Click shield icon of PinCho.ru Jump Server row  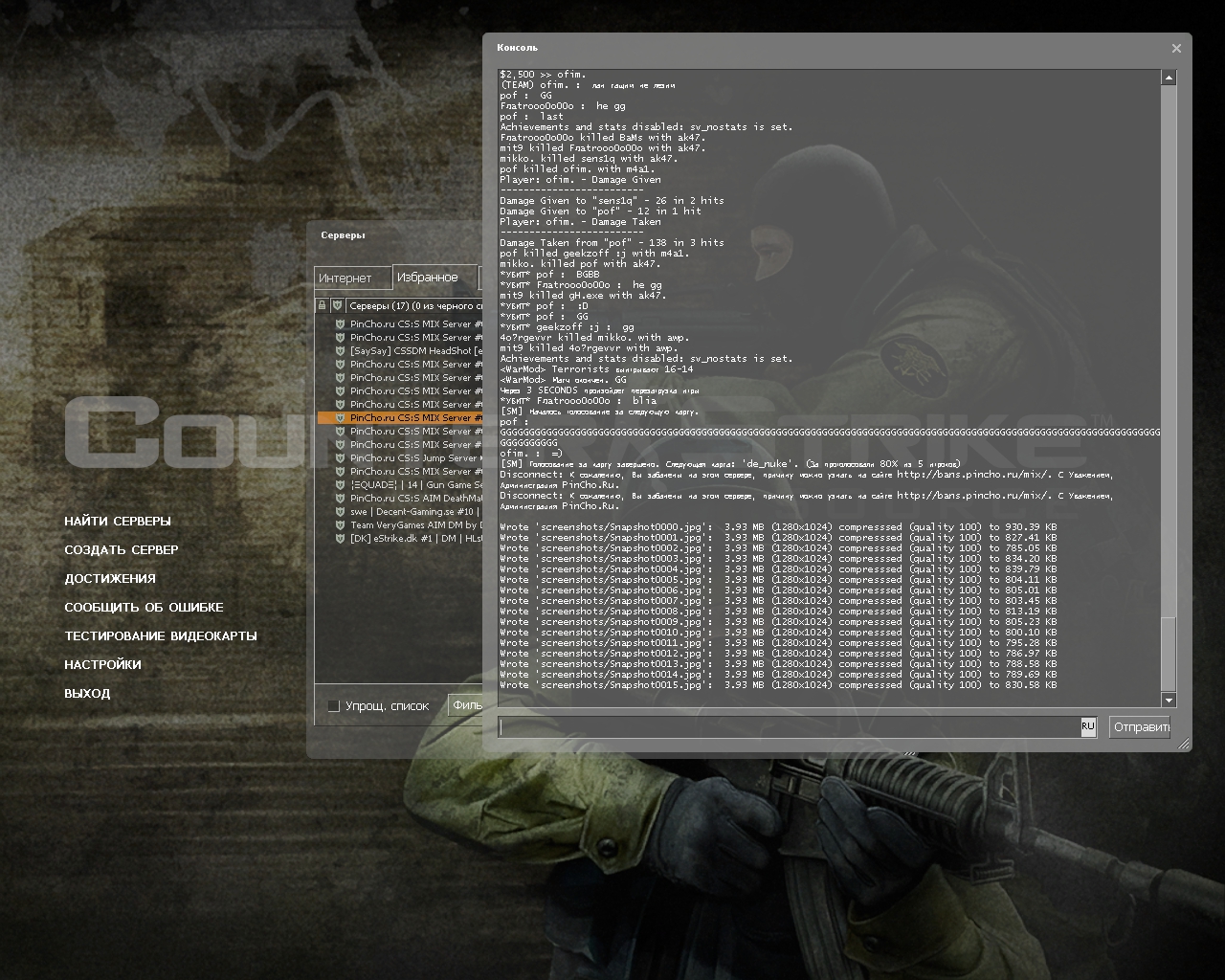[x=340, y=458]
